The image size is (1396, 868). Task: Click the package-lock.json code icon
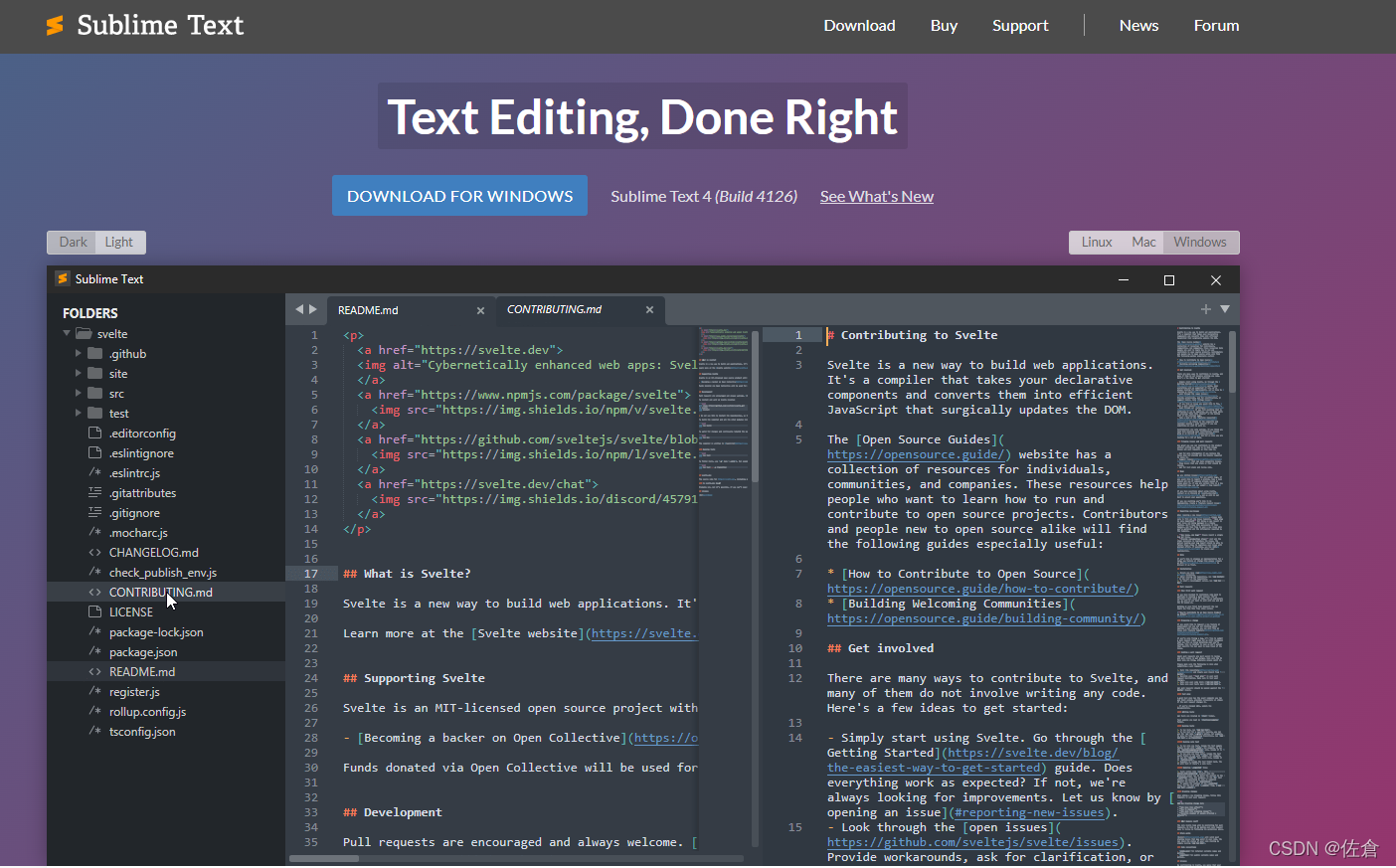tap(95, 631)
